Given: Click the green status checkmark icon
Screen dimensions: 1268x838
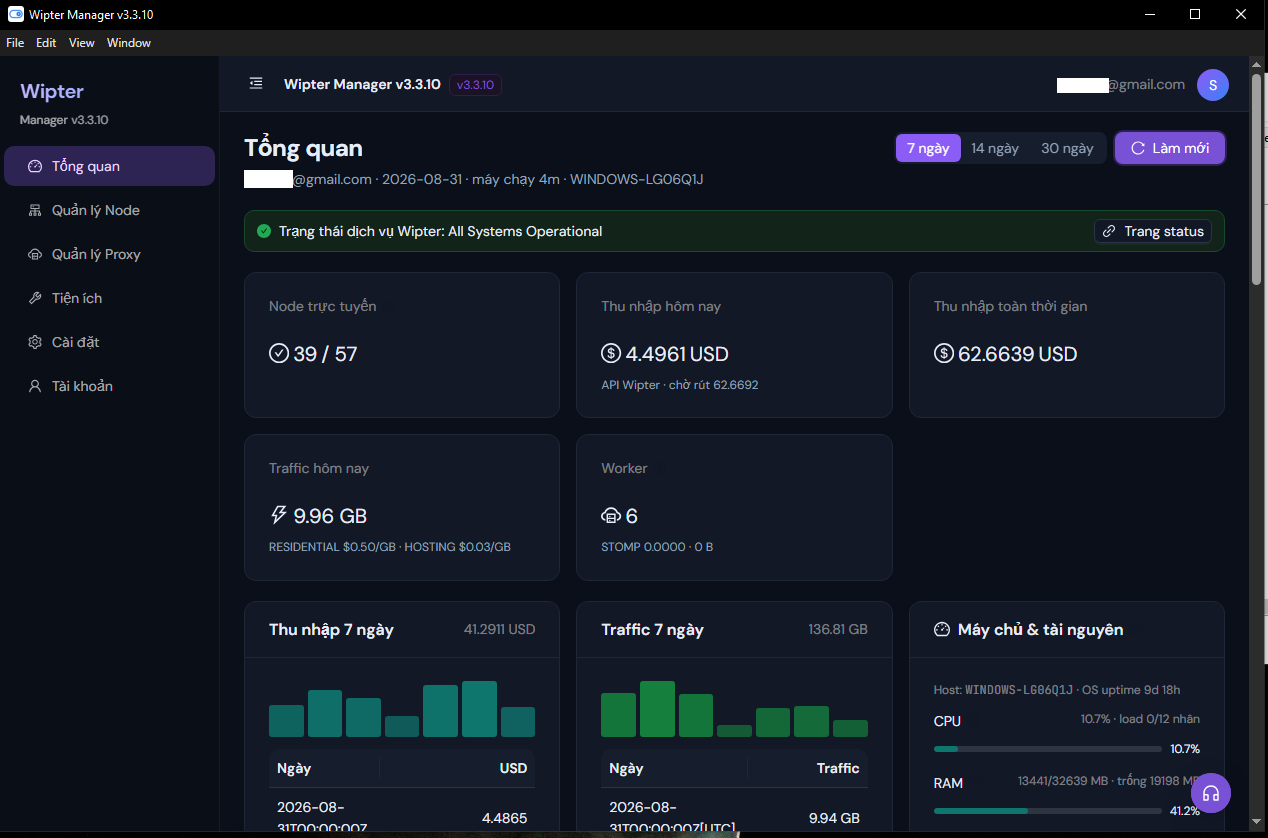Looking at the screenshot, I should (264, 231).
